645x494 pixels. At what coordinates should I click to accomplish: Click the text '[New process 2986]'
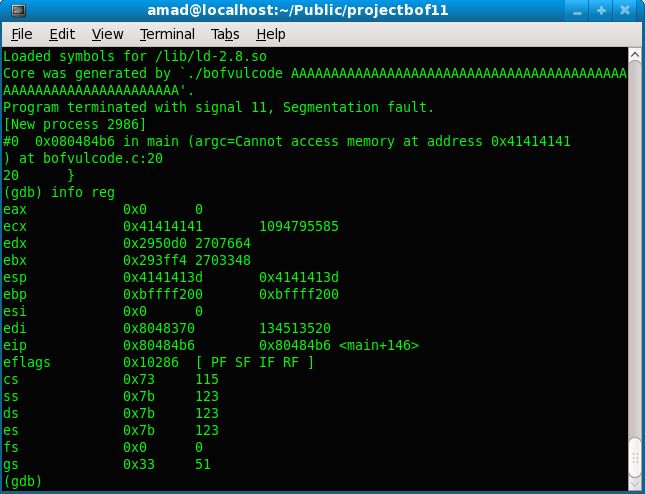[75, 124]
